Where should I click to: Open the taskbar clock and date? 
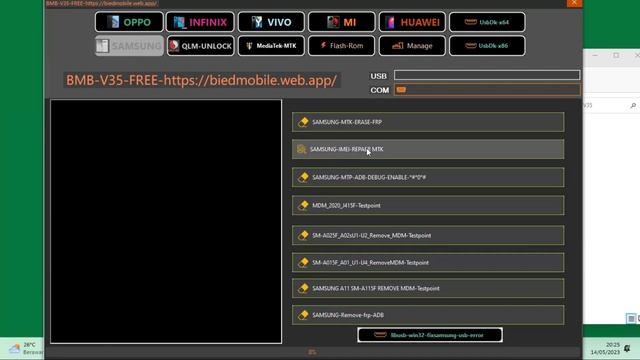pyautogui.click(x=605, y=349)
